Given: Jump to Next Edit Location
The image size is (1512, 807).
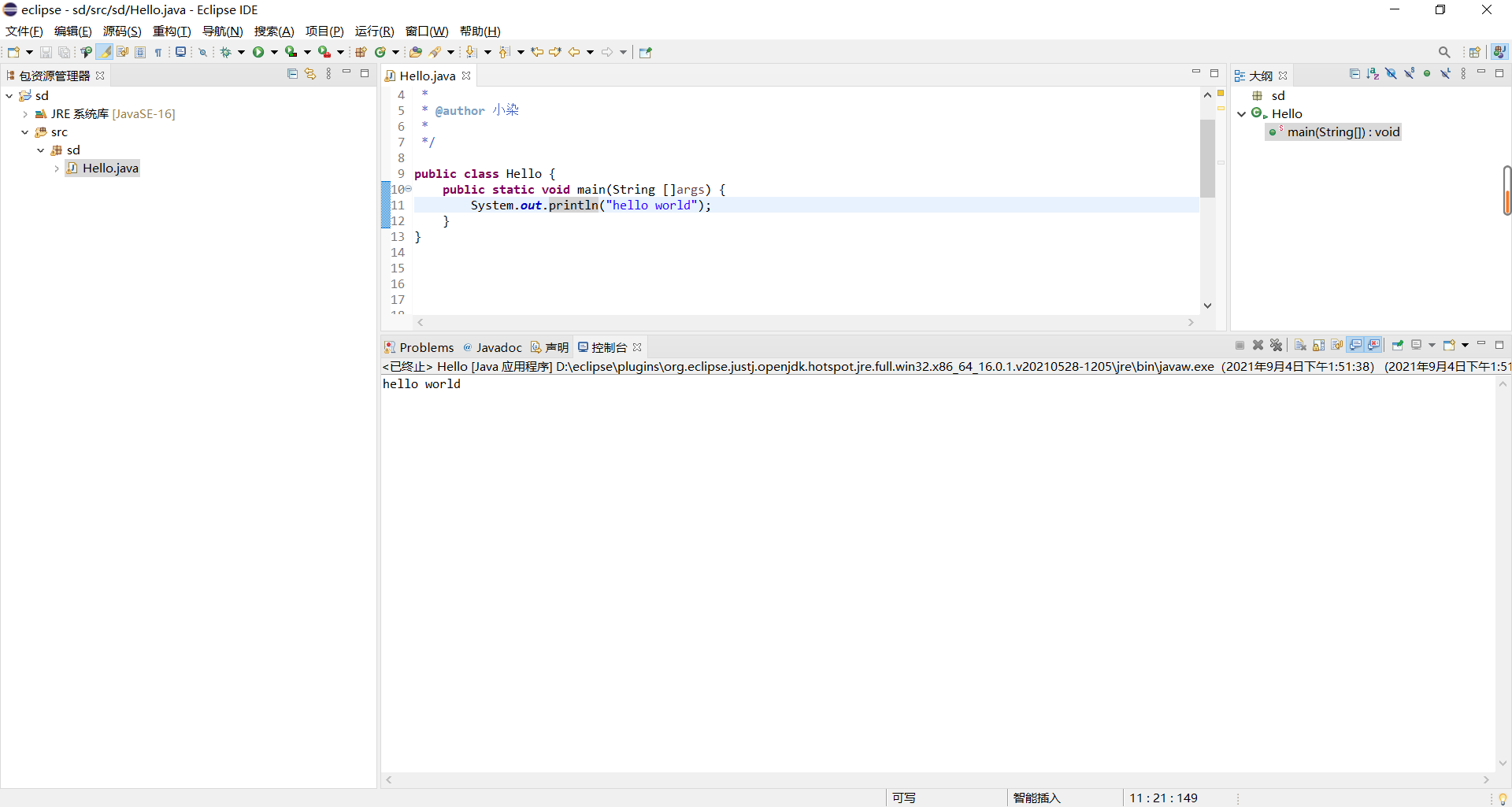Looking at the screenshot, I should 555,52.
